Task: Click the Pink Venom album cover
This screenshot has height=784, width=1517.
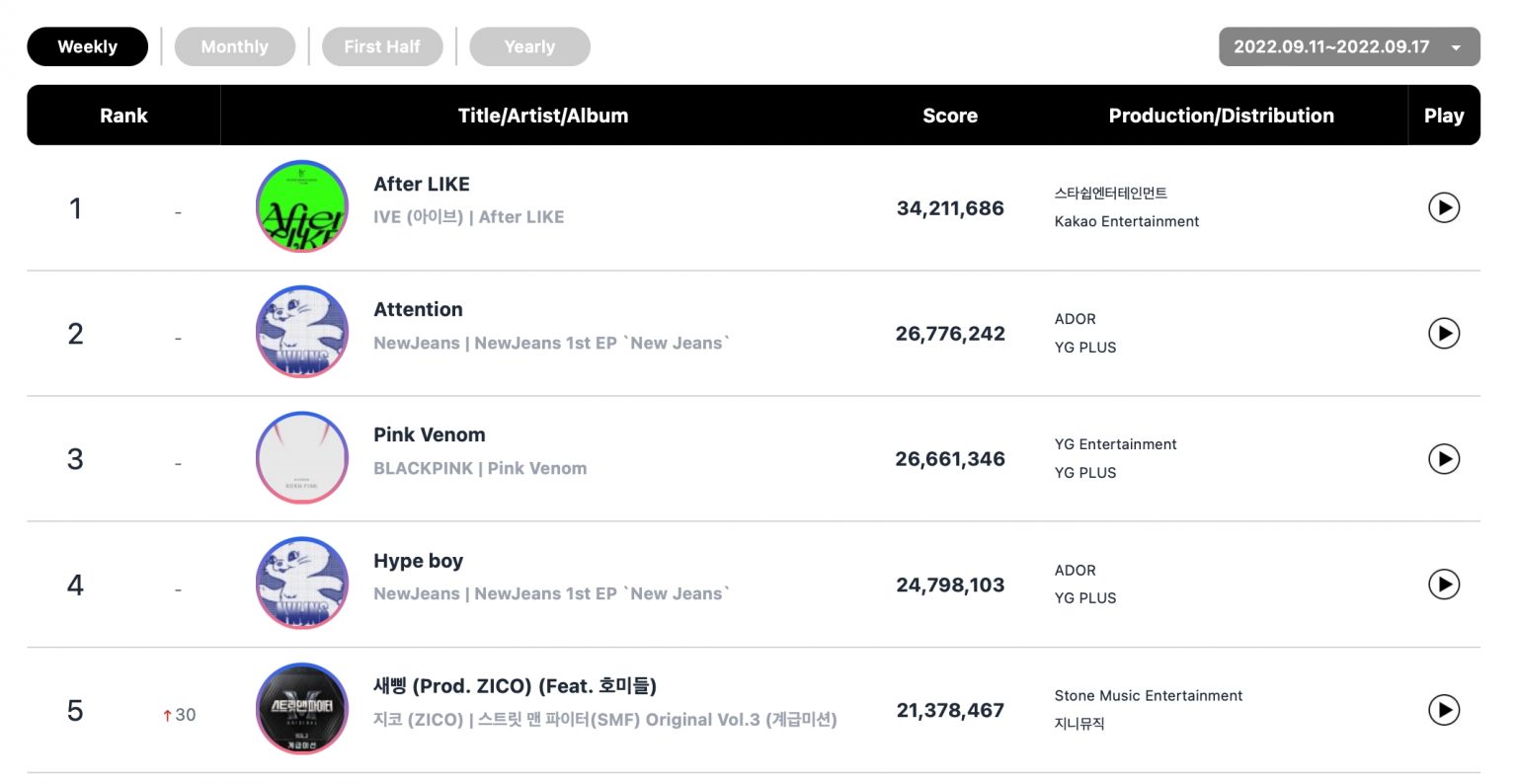Action: click(x=301, y=458)
